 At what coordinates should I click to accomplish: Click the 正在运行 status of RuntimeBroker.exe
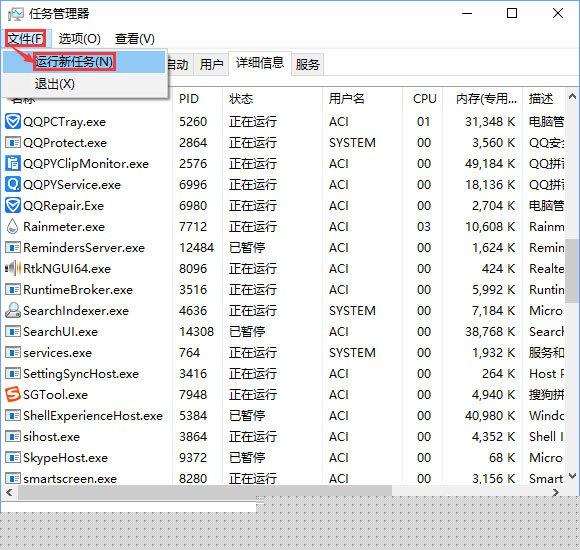[253, 289]
